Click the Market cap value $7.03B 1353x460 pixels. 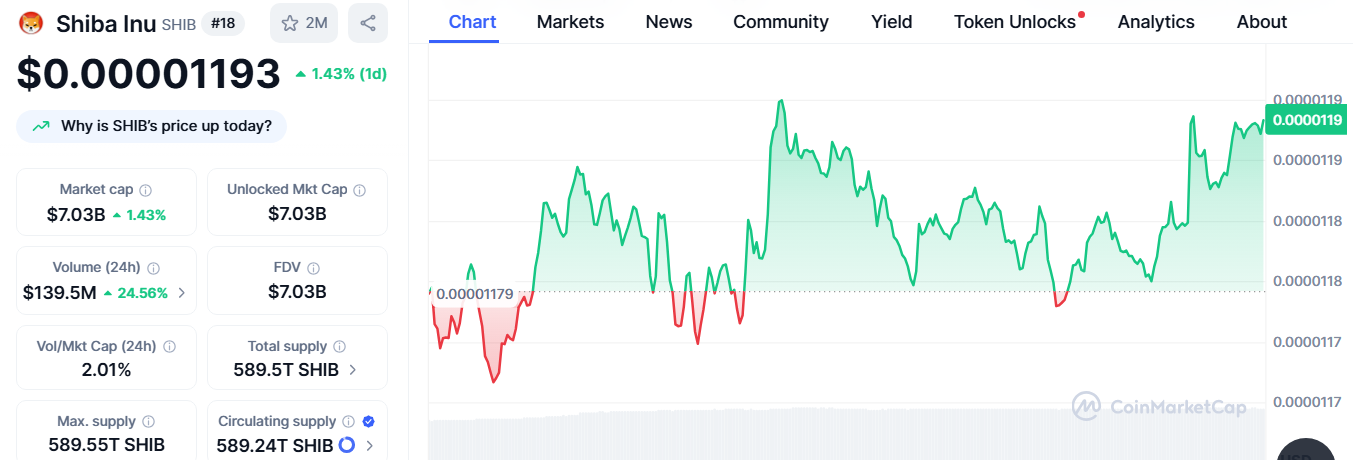click(75, 214)
